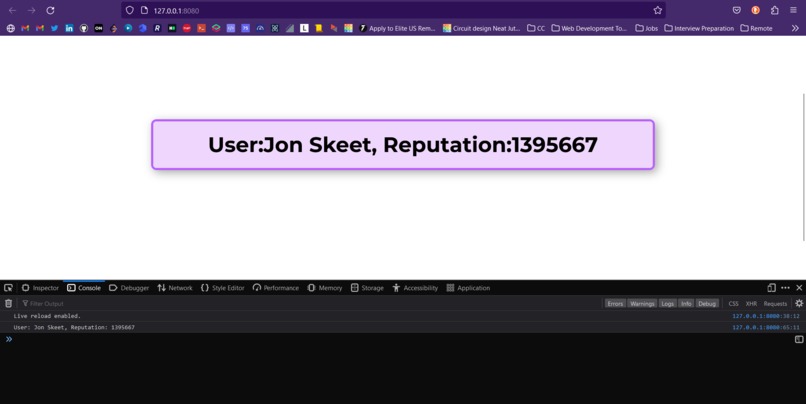806x404 pixels.
Task: Open the browser extensions puzzle icon
Action: tap(775, 10)
